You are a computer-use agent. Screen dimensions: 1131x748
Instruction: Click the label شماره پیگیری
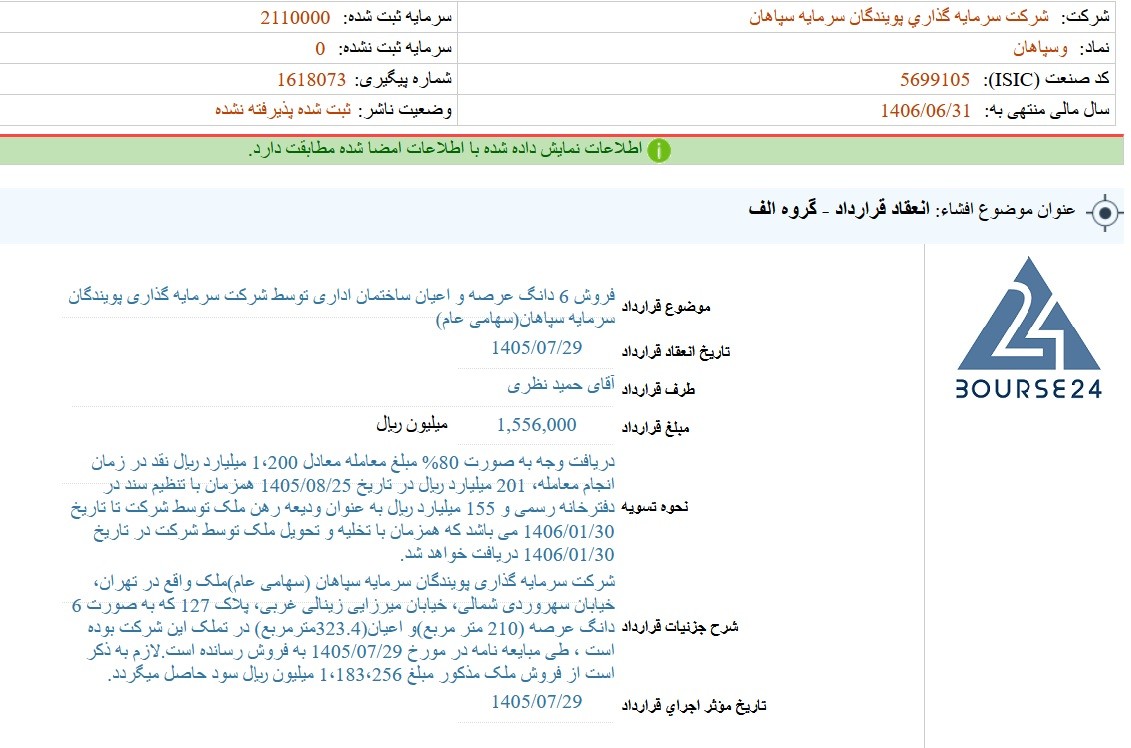[405, 79]
